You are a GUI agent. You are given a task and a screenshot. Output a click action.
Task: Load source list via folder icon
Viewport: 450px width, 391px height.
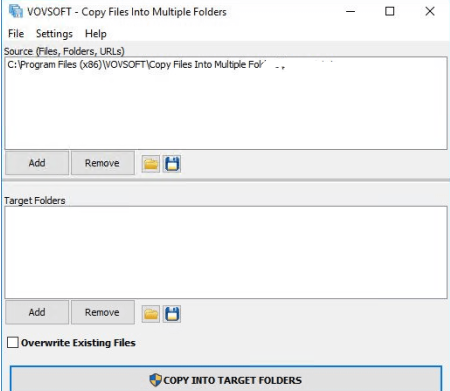151,164
